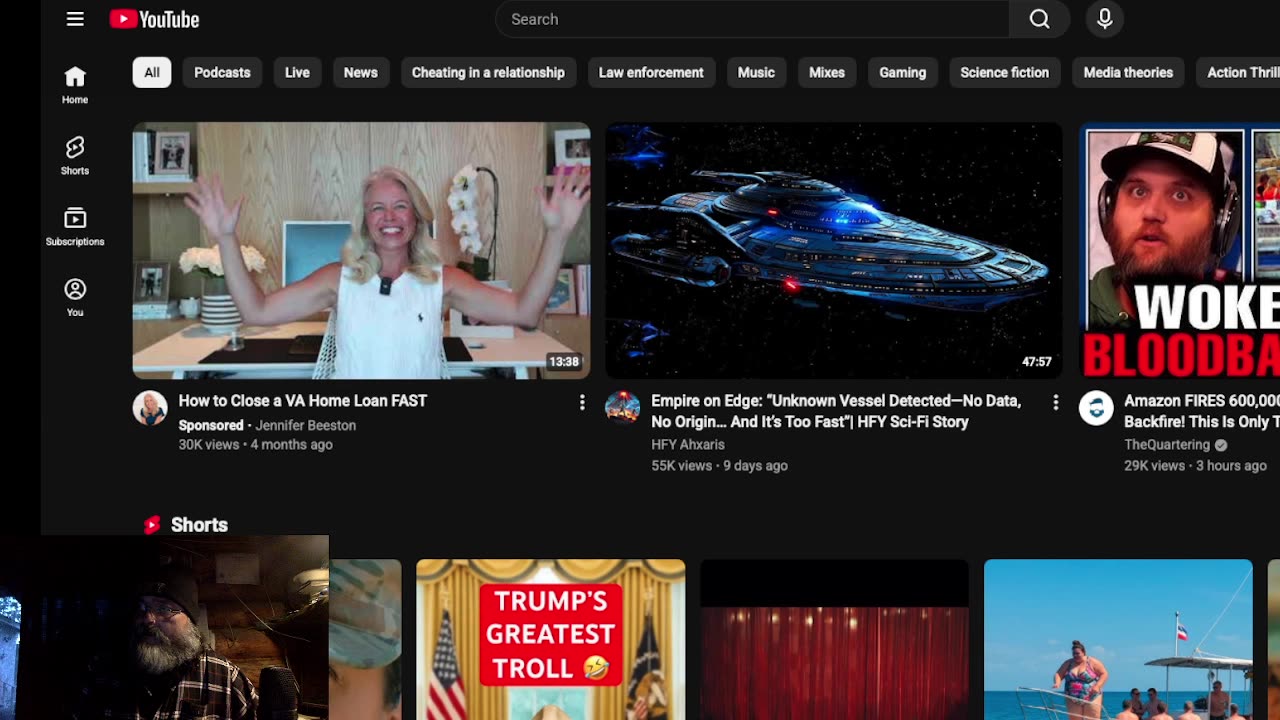Select Law enforcement chip
Screen dimensions: 1280x720
click(651, 72)
